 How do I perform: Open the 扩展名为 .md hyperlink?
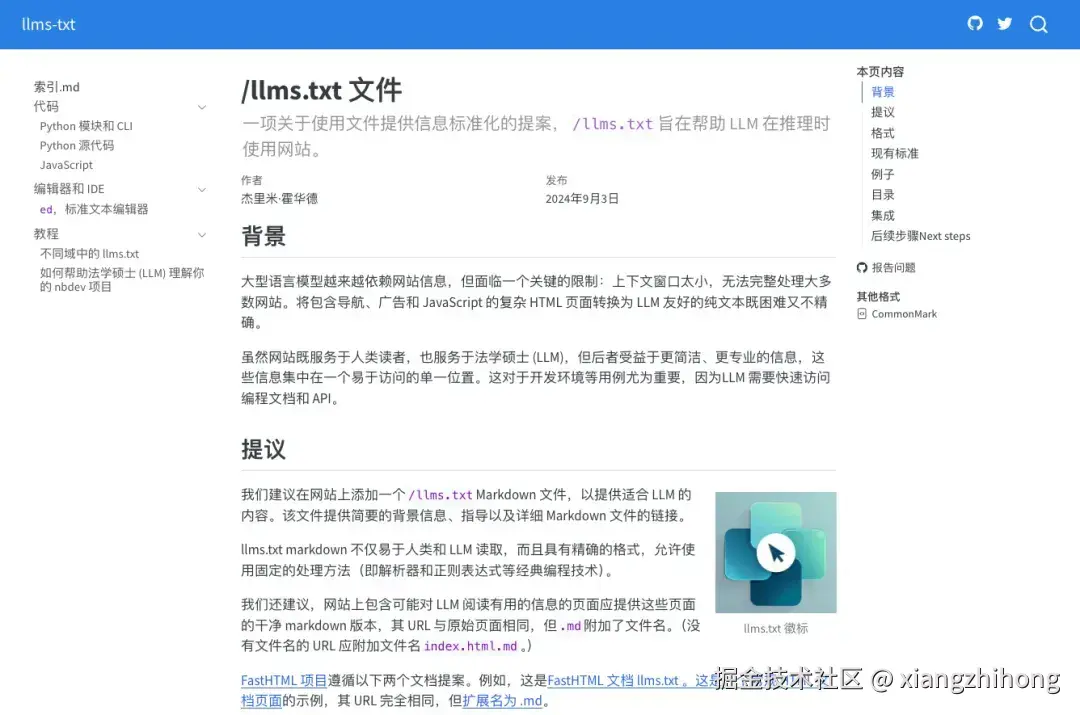(x=502, y=701)
